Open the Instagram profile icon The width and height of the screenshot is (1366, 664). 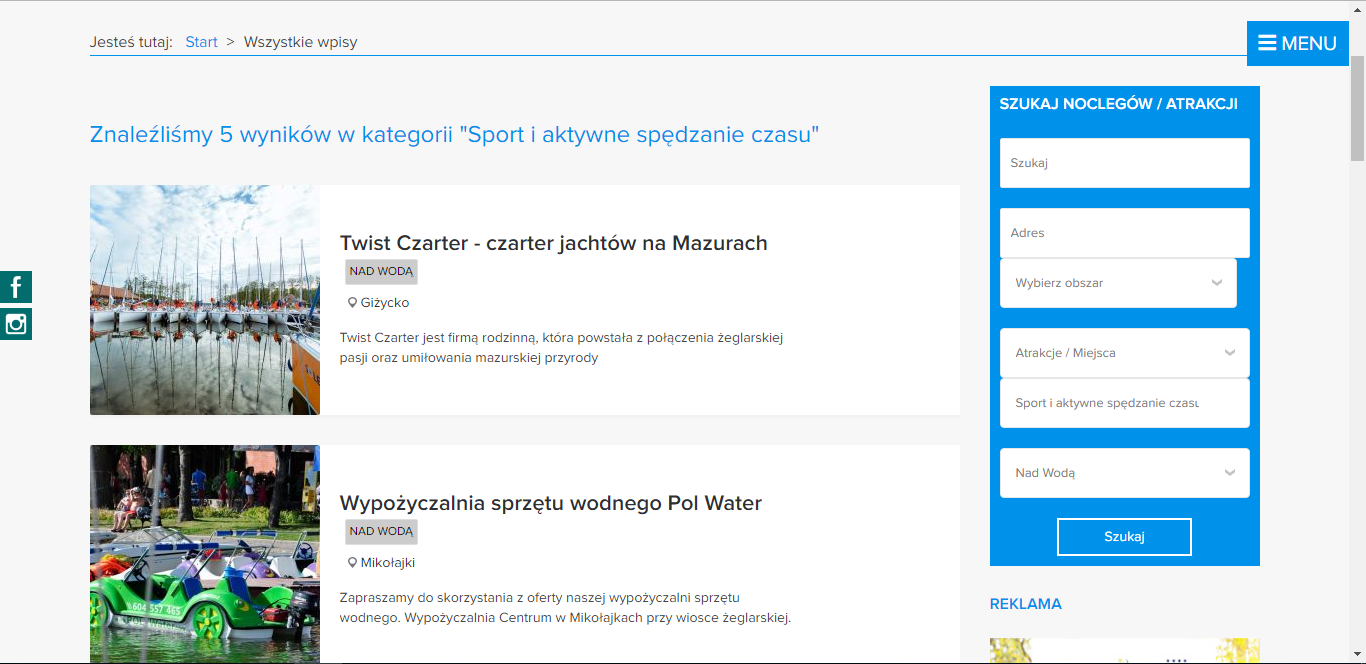point(16,324)
